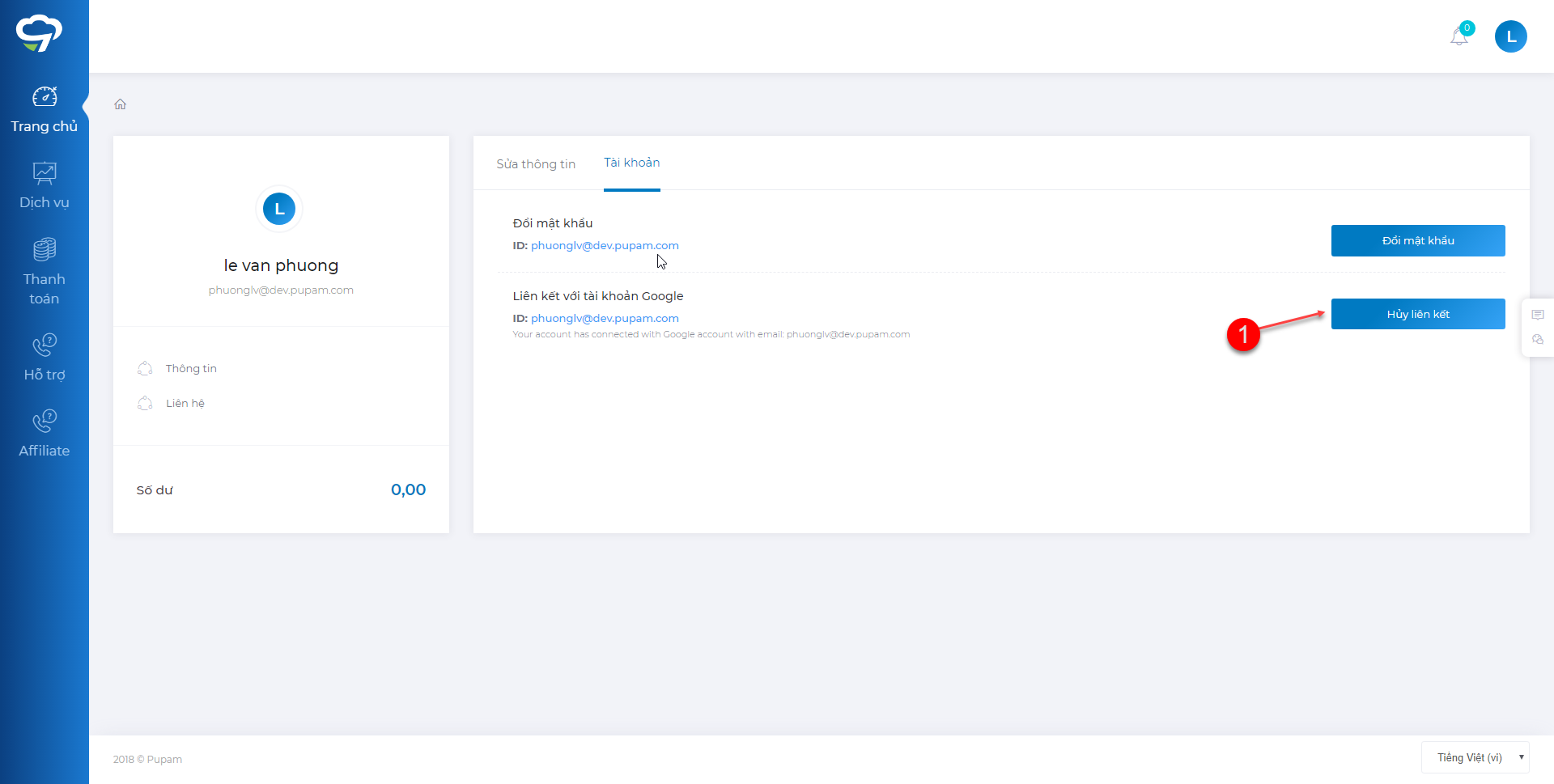Image resolution: width=1554 pixels, height=784 pixels.
Task: Click the icon beside Thông tin
Action: pos(145,368)
